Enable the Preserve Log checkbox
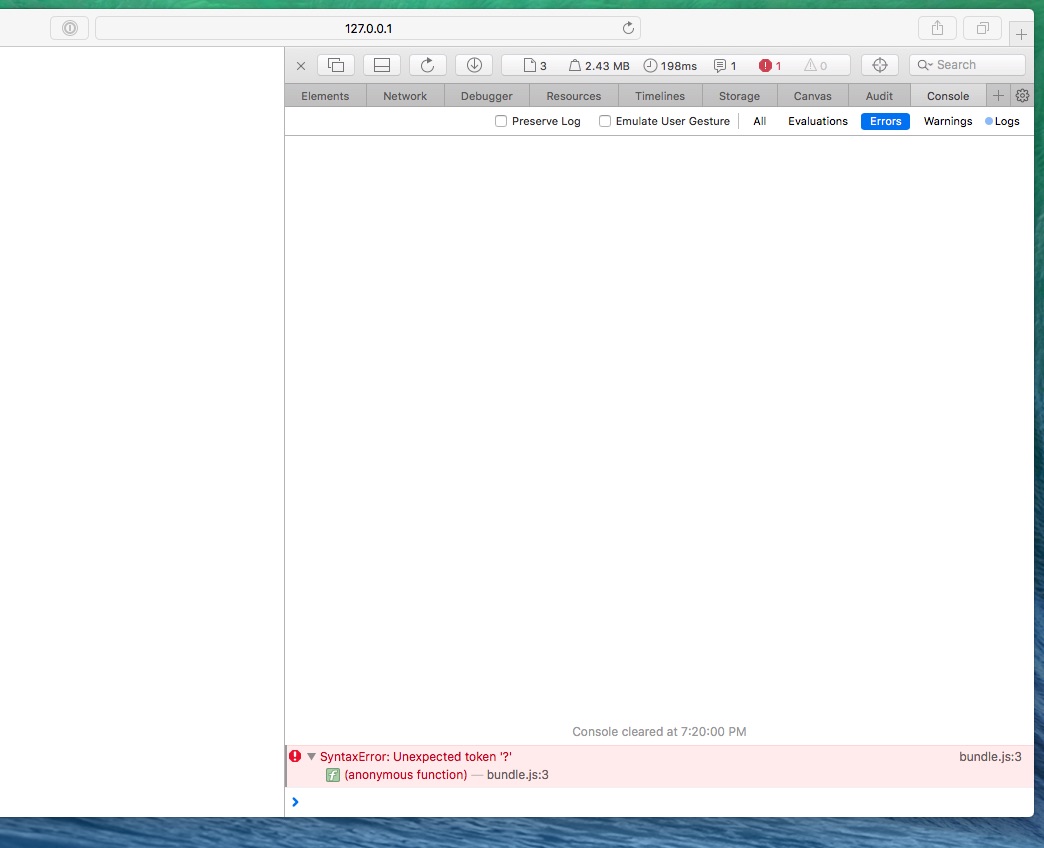This screenshot has height=848, width=1044. 502,121
